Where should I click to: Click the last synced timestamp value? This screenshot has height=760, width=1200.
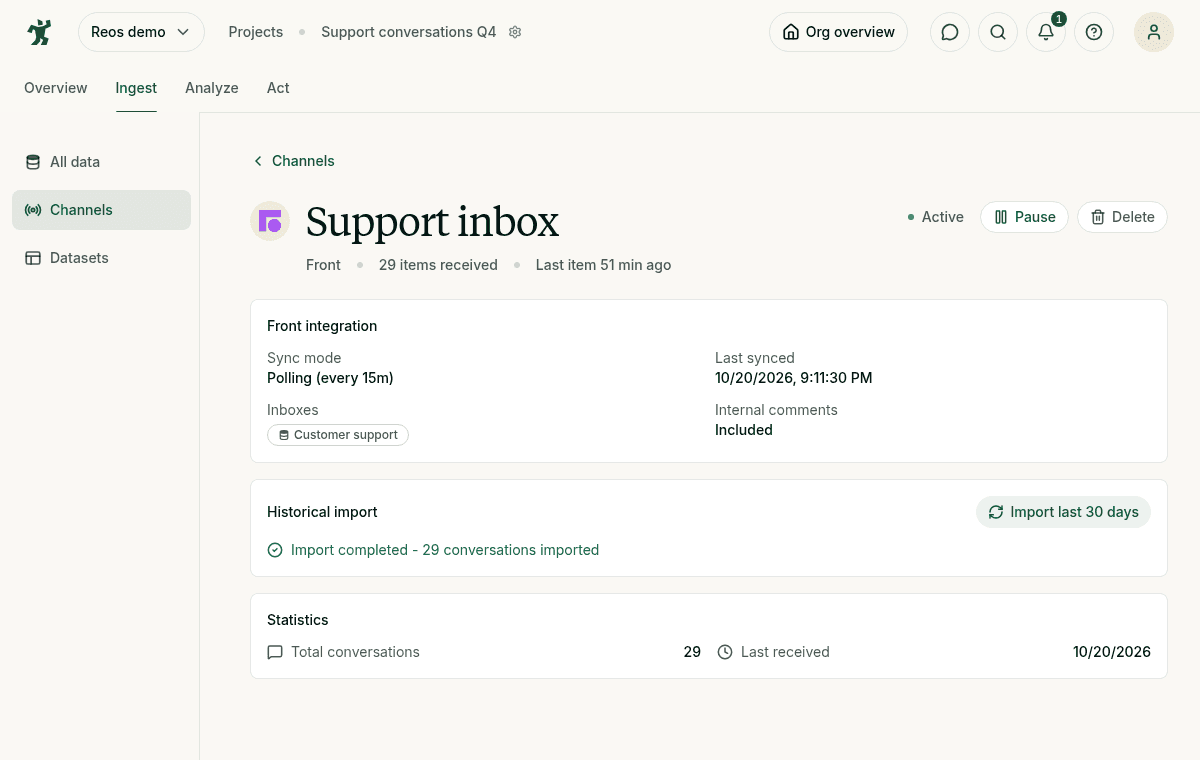coord(794,378)
